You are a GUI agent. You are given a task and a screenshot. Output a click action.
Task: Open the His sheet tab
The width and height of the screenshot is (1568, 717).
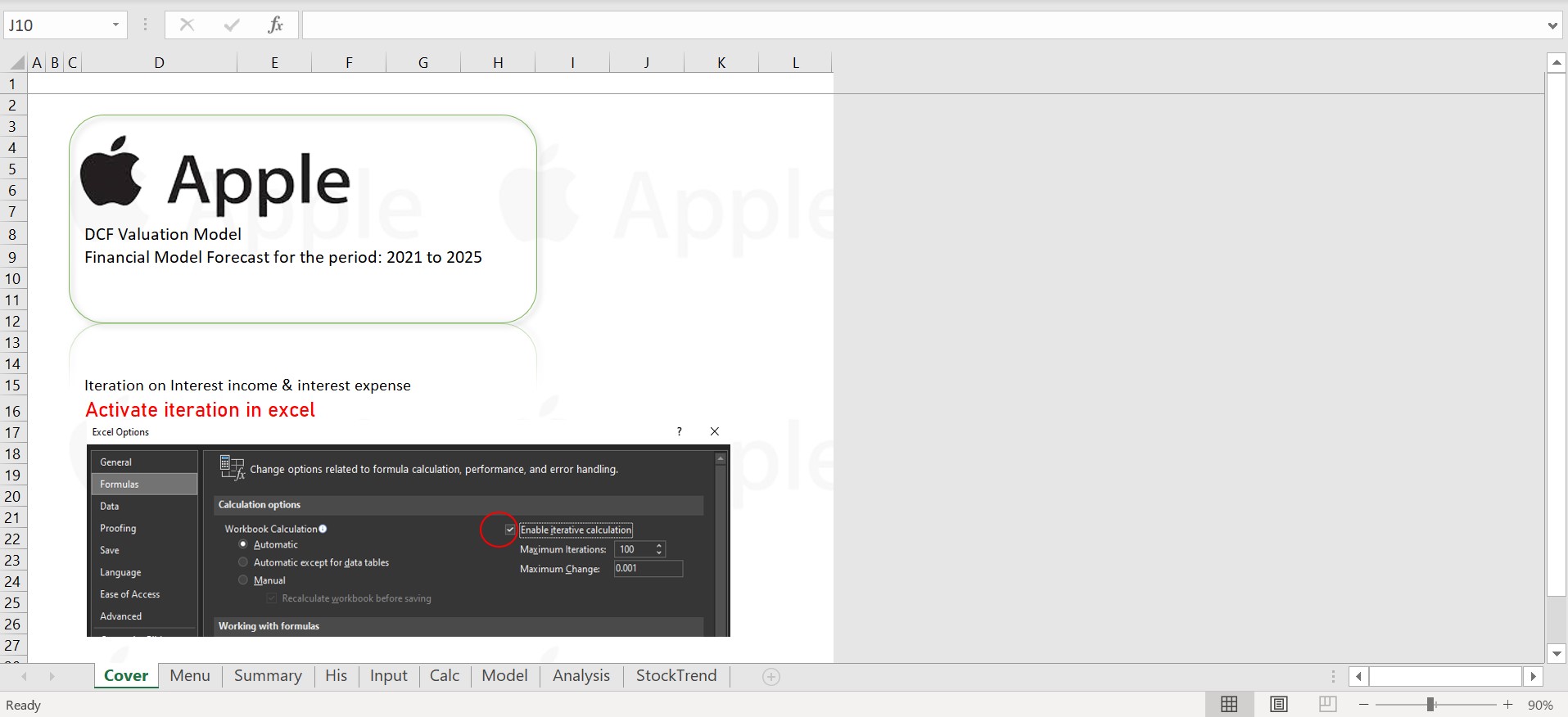tap(336, 676)
